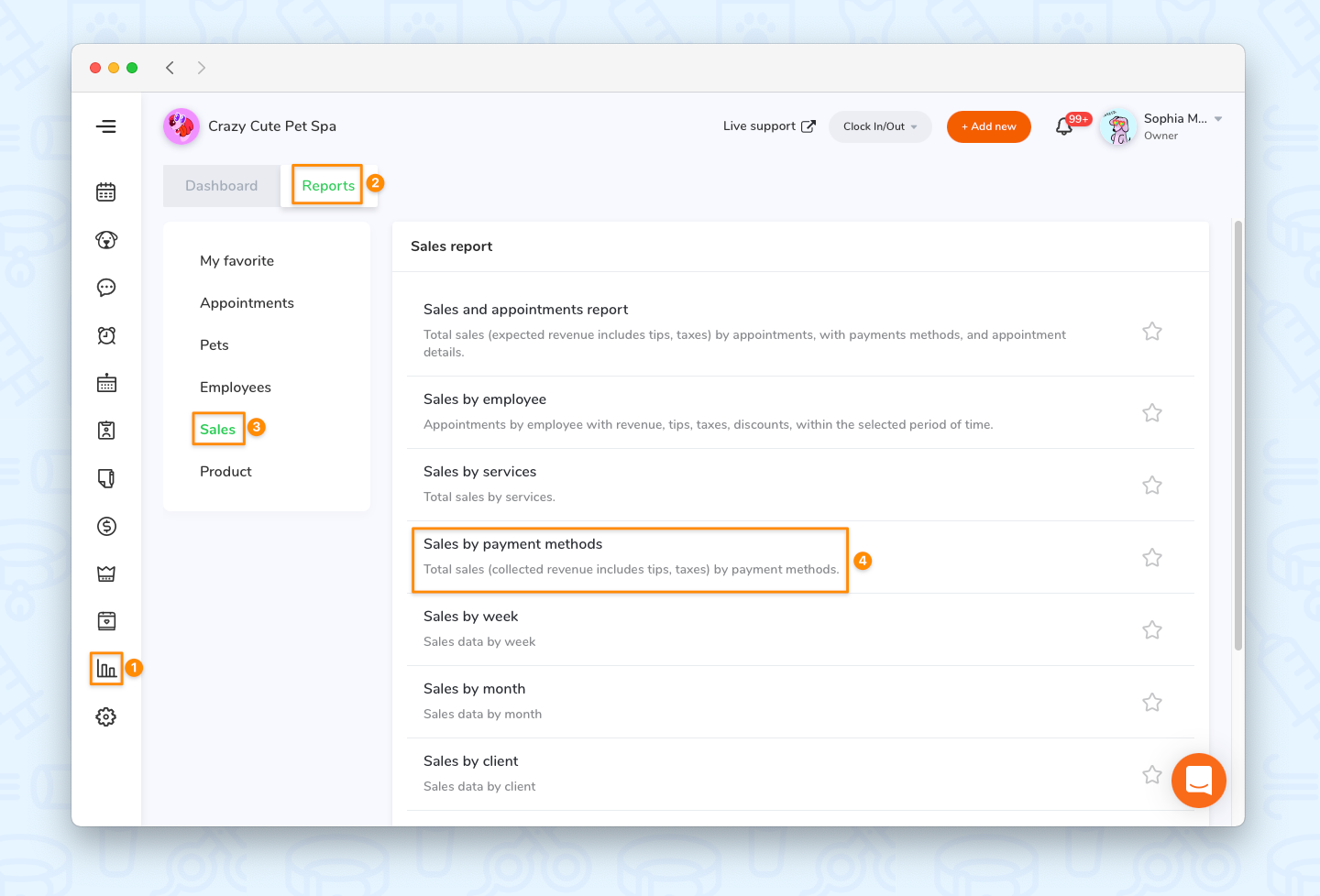This screenshot has height=896, width=1320.
Task: Open the orange chat support bubble
Action: pos(1199,781)
